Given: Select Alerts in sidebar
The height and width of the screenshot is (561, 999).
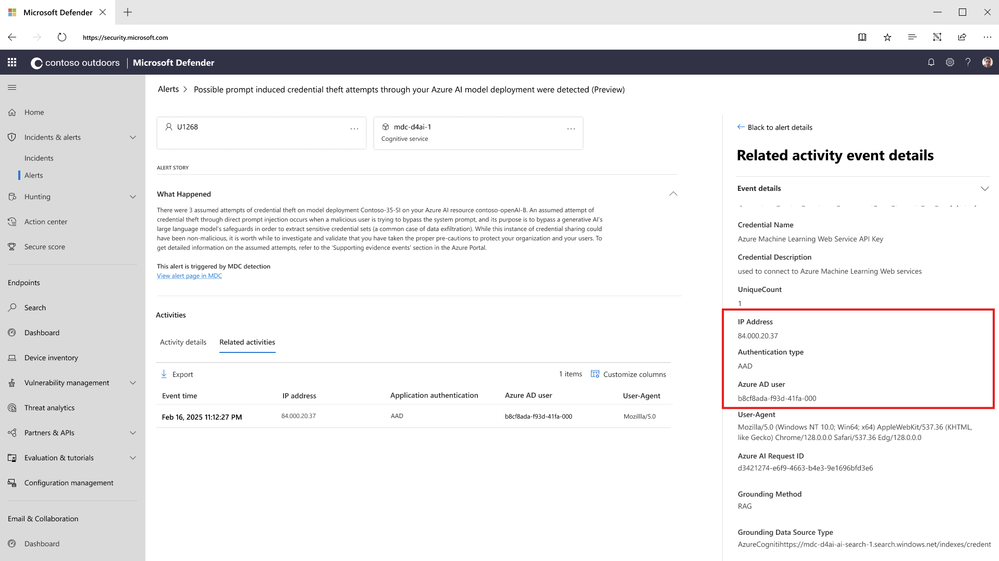Looking at the screenshot, I should 34,175.
